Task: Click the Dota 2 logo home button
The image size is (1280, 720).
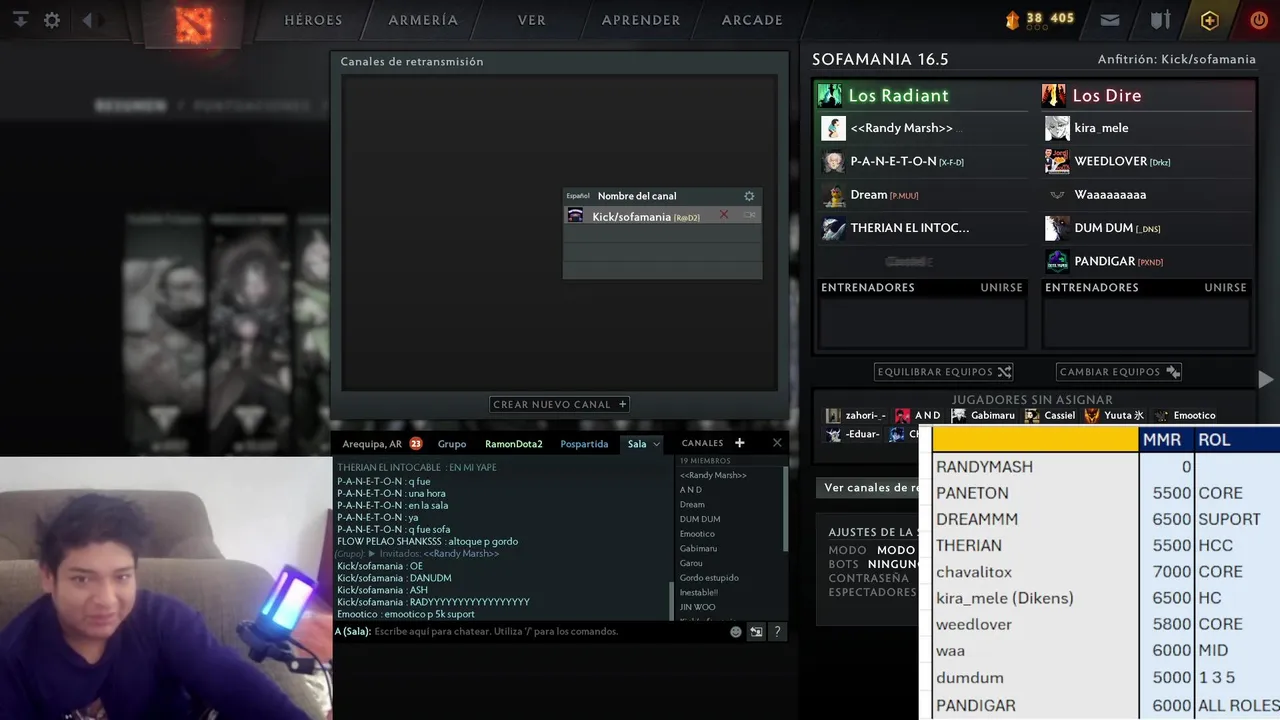Action: [193, 23]
